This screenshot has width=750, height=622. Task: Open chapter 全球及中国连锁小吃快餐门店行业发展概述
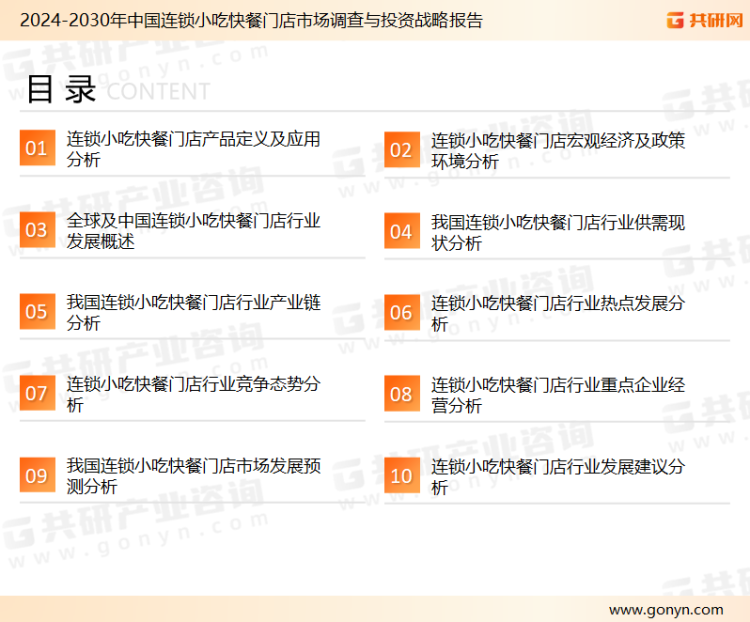coord(193,231)
